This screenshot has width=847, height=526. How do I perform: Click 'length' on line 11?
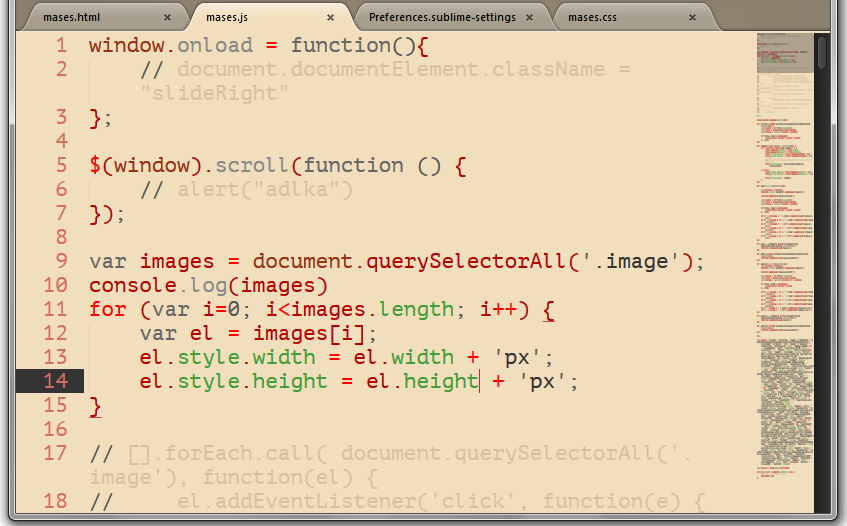coord(416,310)
